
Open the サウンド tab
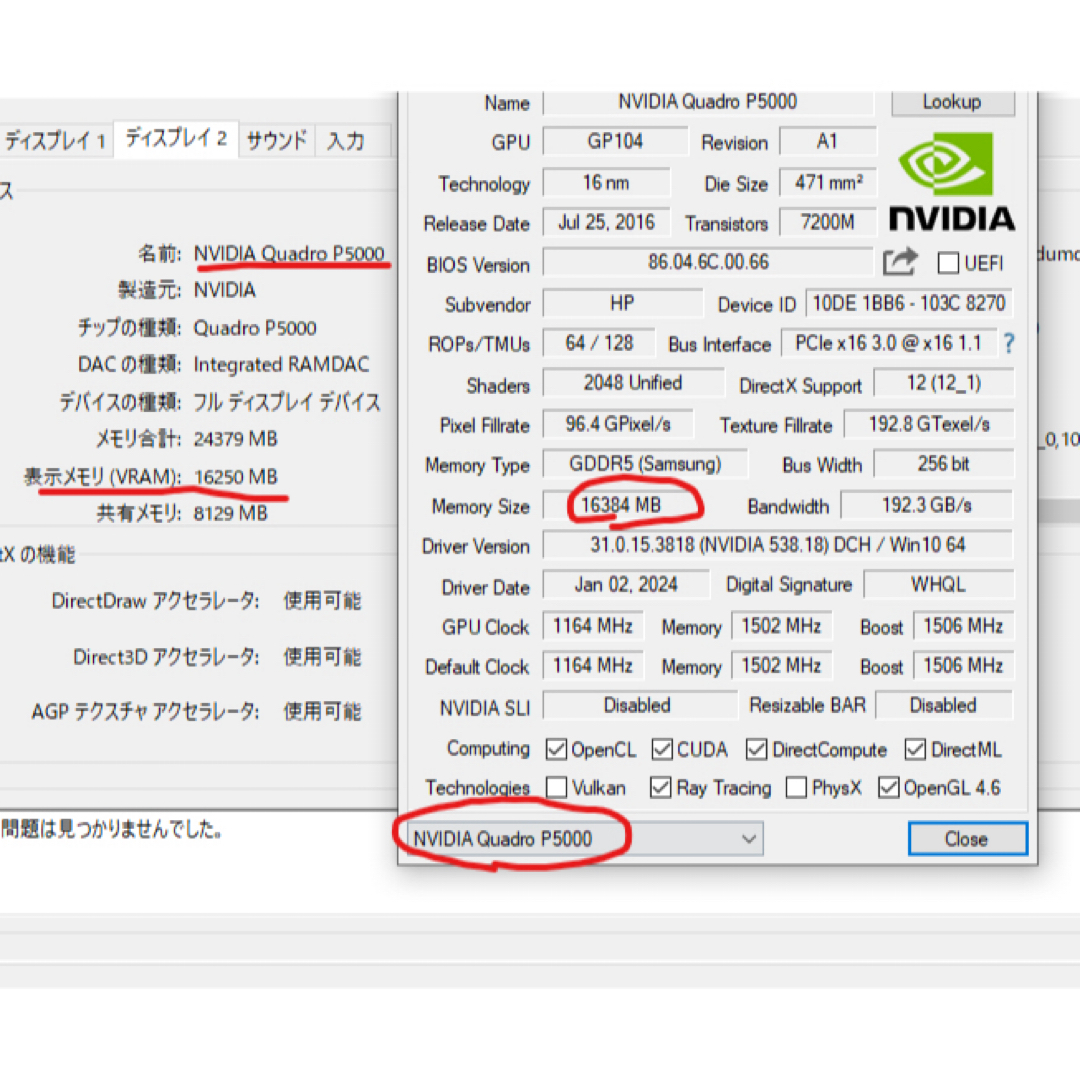[277, 141]
